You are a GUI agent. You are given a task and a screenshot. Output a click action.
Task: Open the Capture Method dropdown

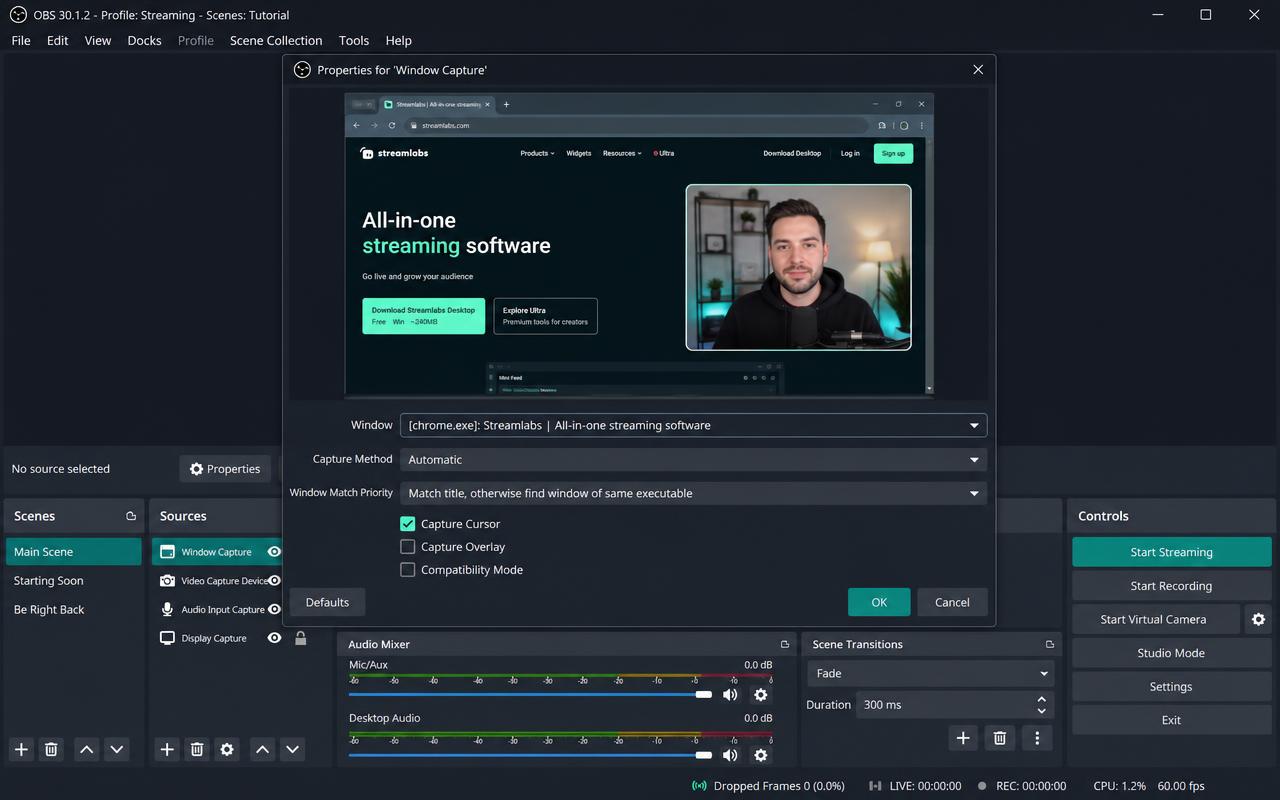693,460
